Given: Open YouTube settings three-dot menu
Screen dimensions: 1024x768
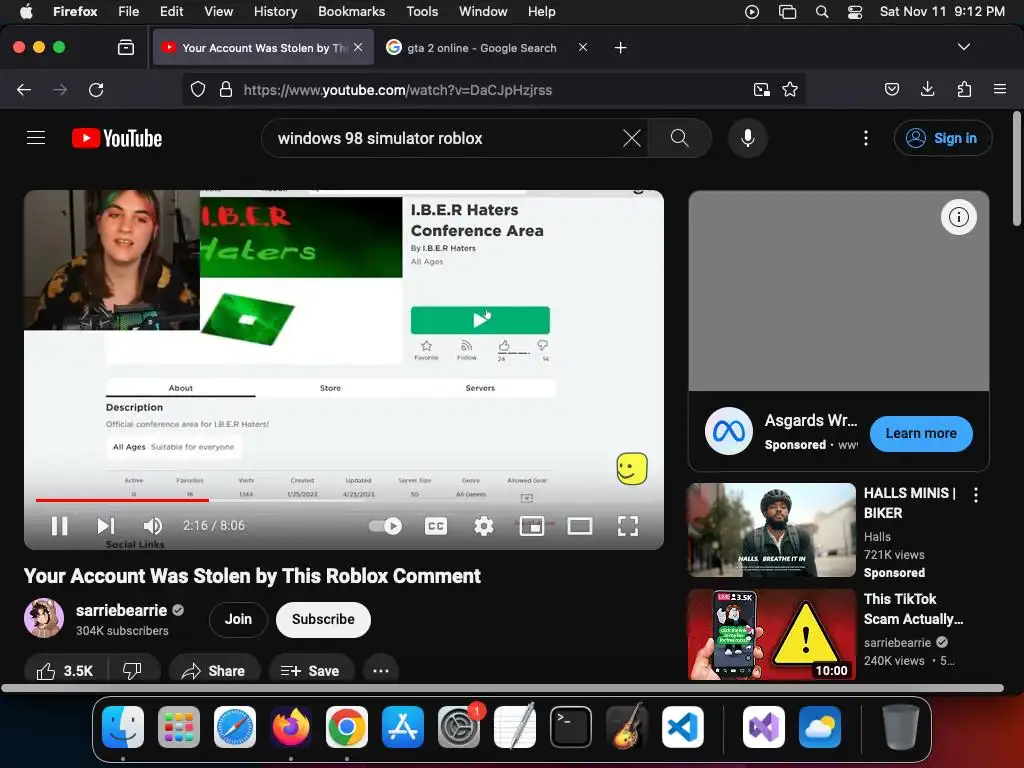Looking at the screenshot, I should [x=866, y=138].
